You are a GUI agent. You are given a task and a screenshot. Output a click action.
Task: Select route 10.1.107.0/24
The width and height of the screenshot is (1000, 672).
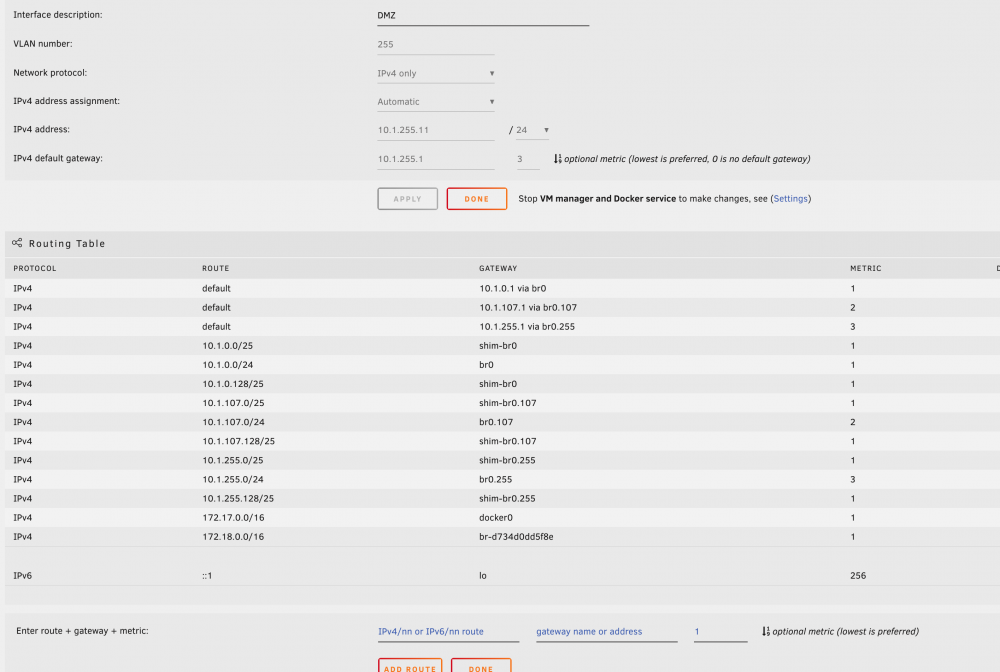(x=233, y=422)
